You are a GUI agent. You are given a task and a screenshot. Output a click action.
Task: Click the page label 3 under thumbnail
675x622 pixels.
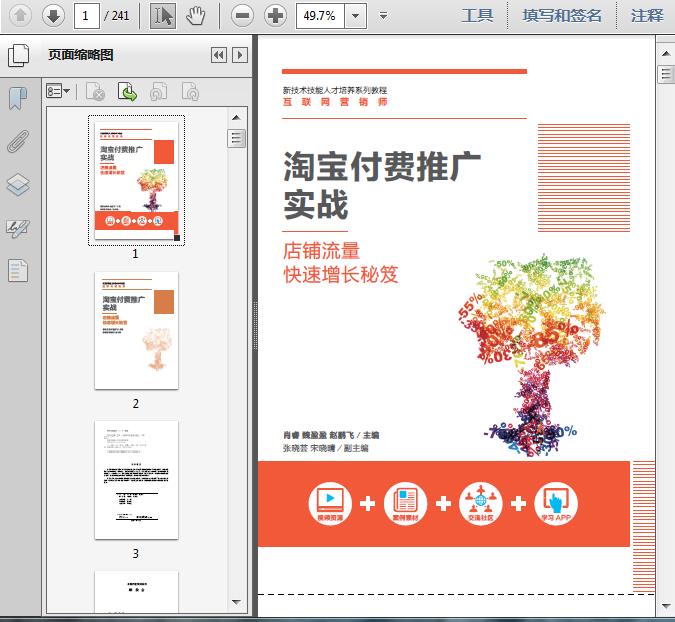point(136,554)
